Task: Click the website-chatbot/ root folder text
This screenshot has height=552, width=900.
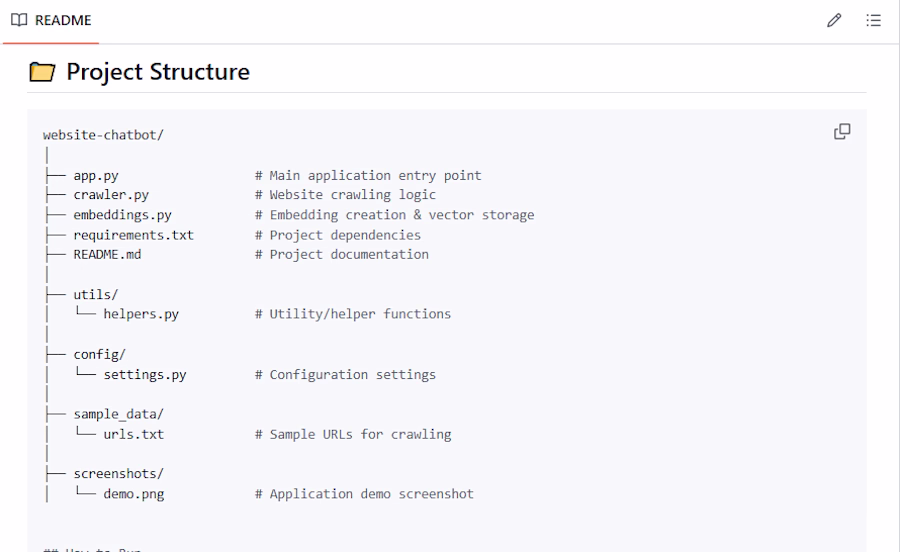Action: point(103,135)
